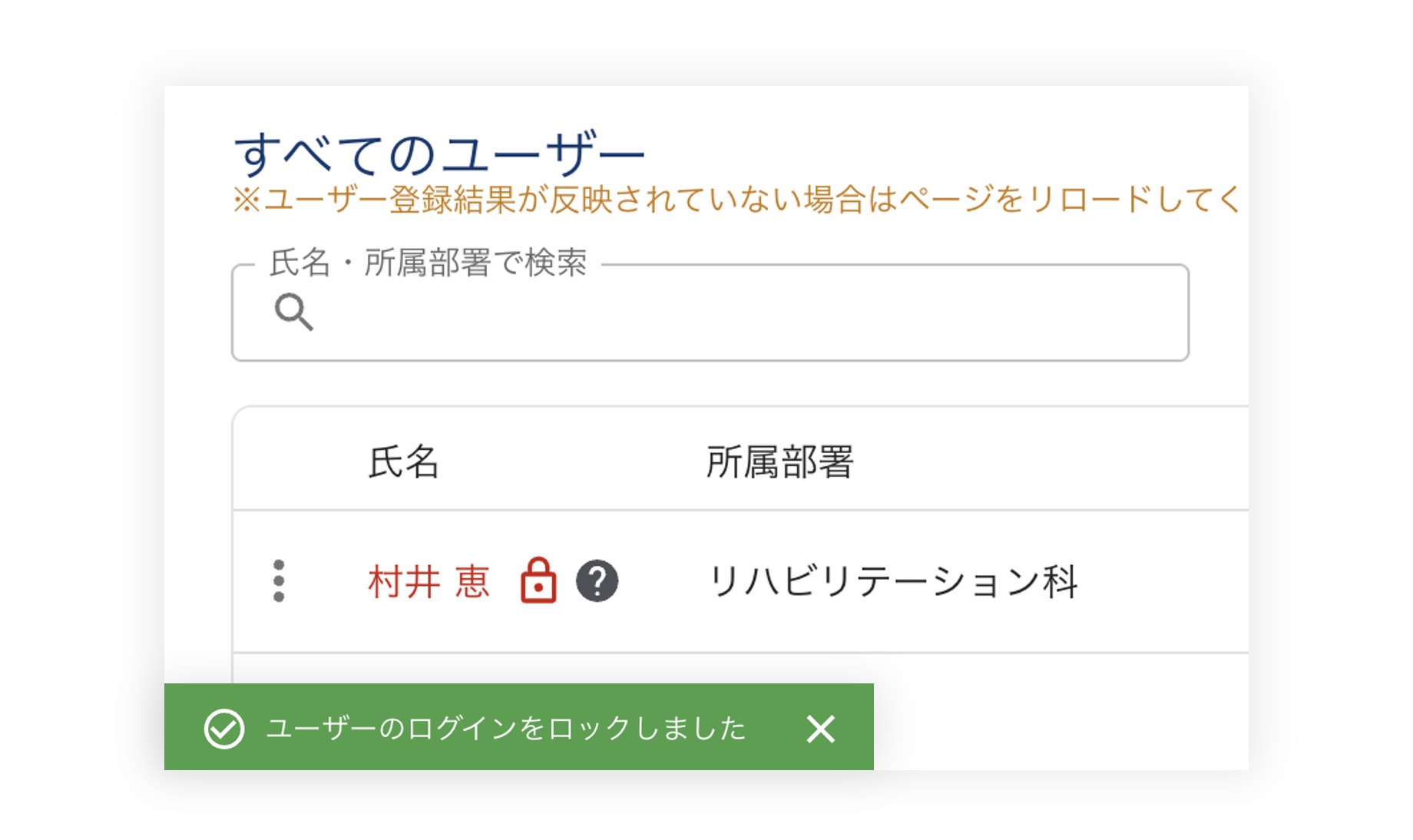Image resolution: width=1413 pixels, height=840 pixels.
Task: Click the magnifying glass search icon
Action: coord(293,312)
